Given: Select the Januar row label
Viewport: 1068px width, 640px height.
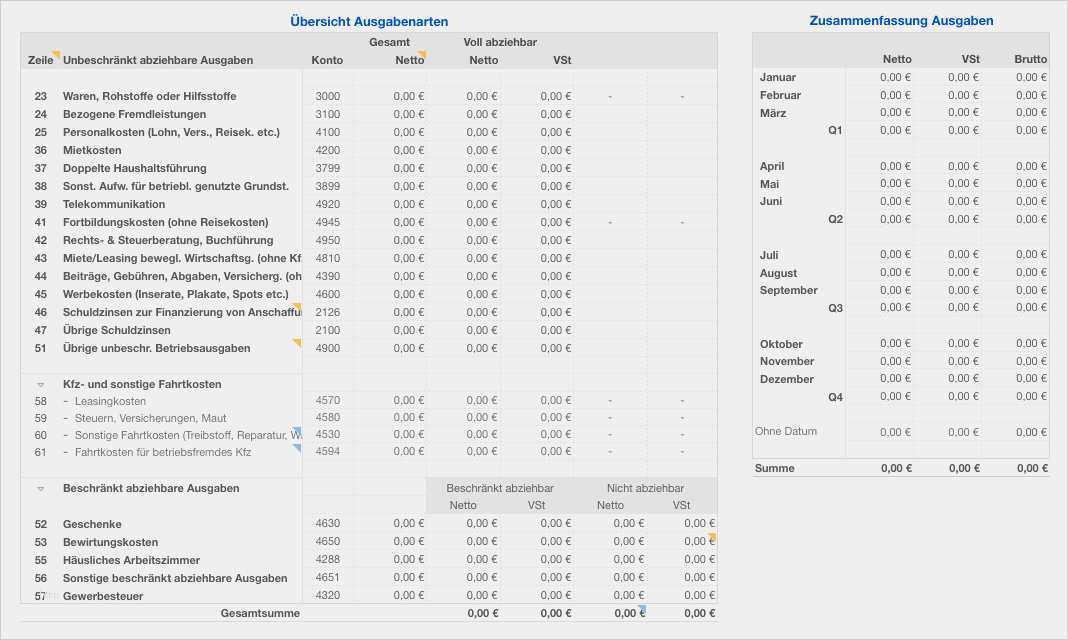Looking at the screenshot, I should pyautogui.click(x=778, y=77).
